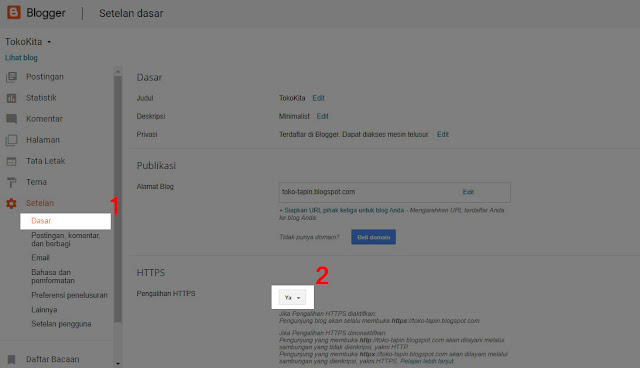Screen dimensions: 640x368
Task: Click the sidebar scrollbar up arrow
Action: point(118,71)
